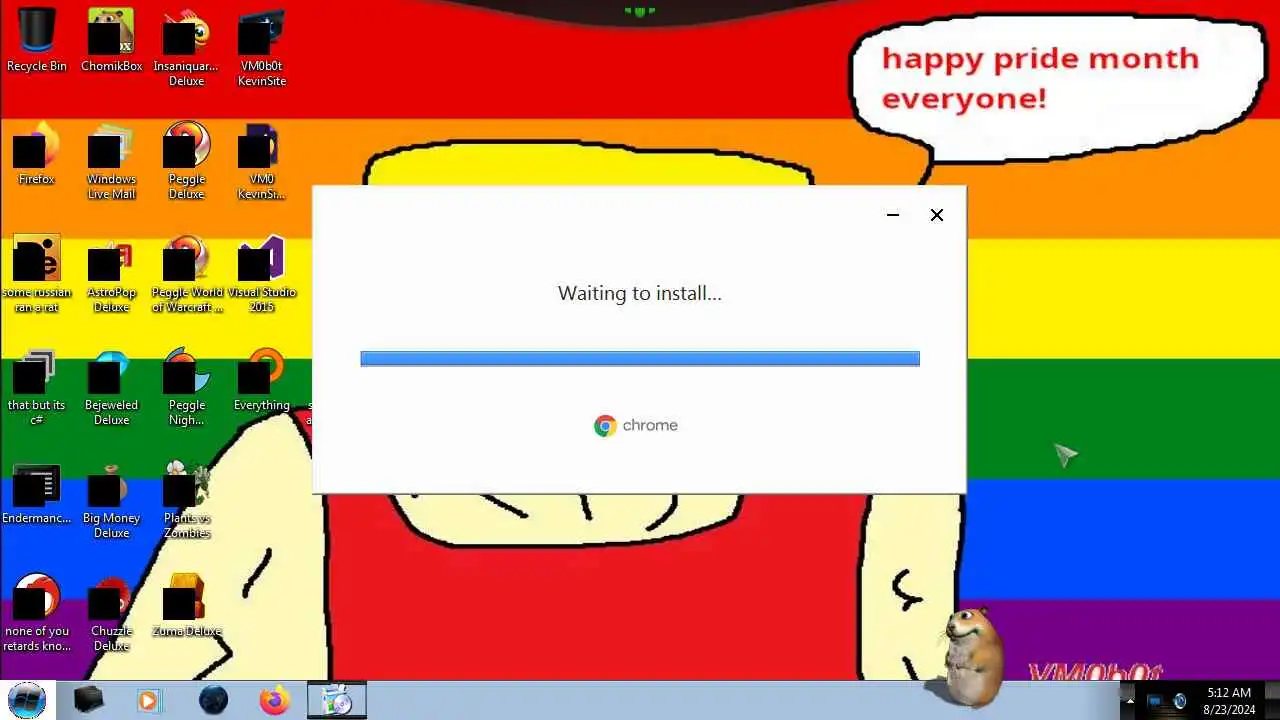Image resolution: width=1280 pixels, height=720 pixels.
Task: Minimize the Chrome installer window
Action: pyautogui.click(x=893, y=215)
